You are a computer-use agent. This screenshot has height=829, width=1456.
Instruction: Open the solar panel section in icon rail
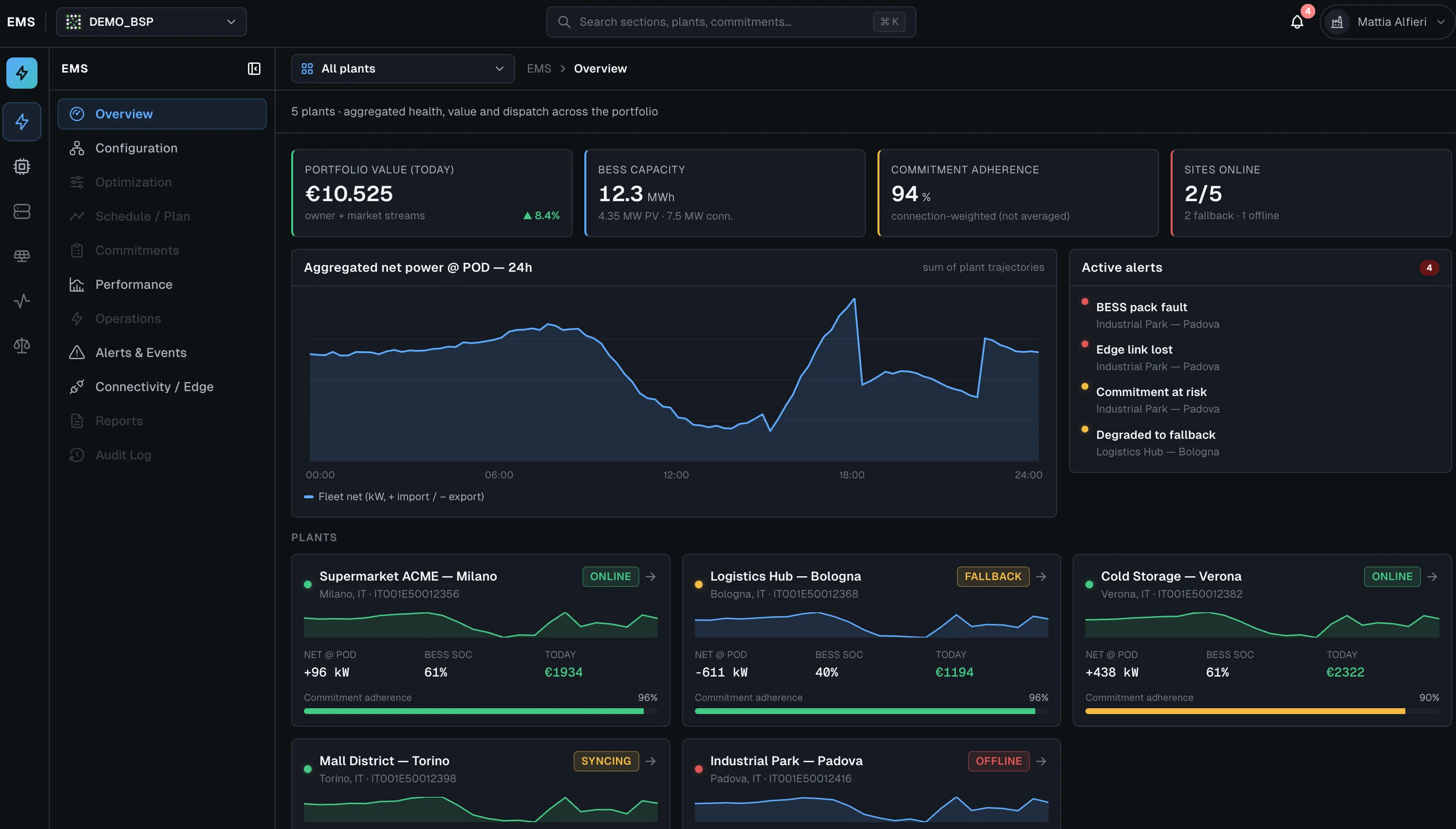(21, 256)
